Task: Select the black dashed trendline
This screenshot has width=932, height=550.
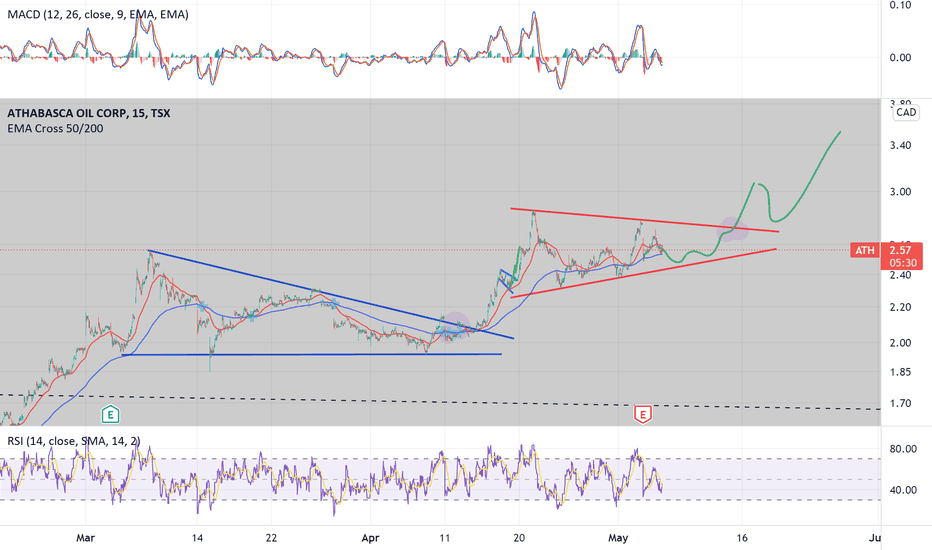Action: tap(440, 402)
